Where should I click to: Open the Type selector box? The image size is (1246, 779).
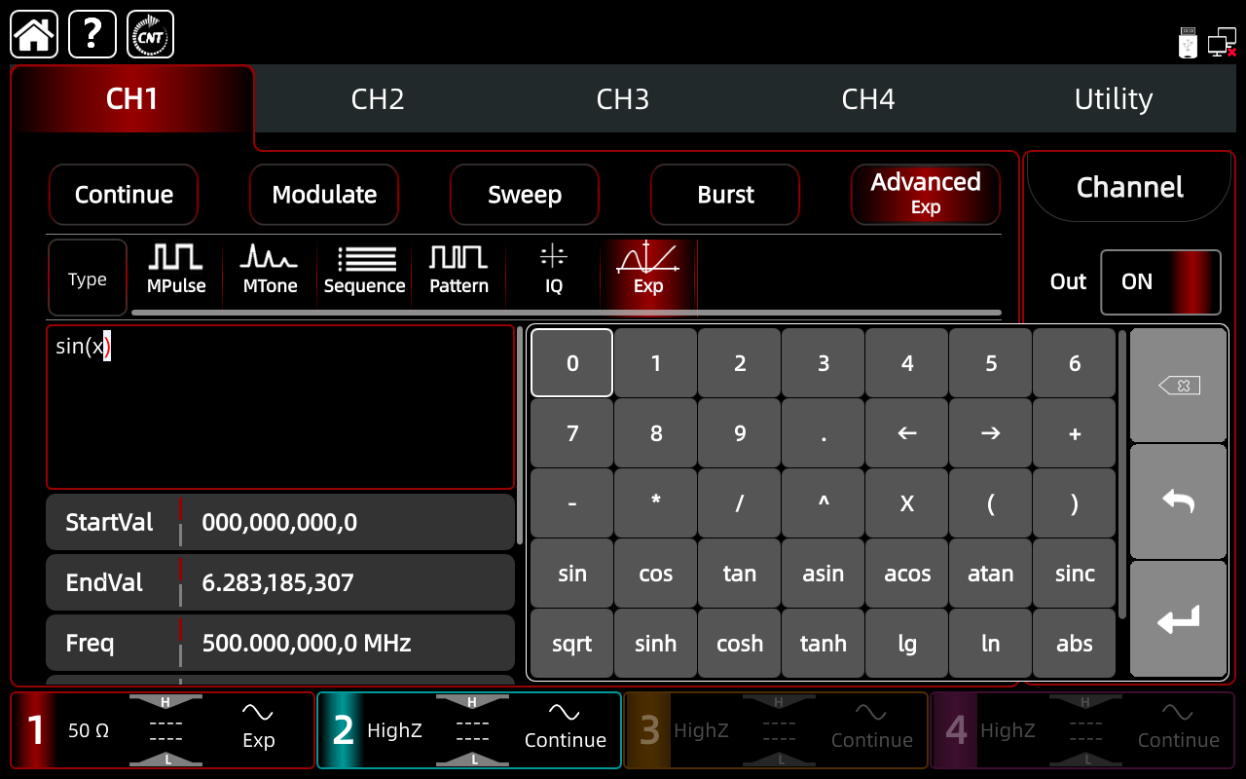(x=87, y=279)
